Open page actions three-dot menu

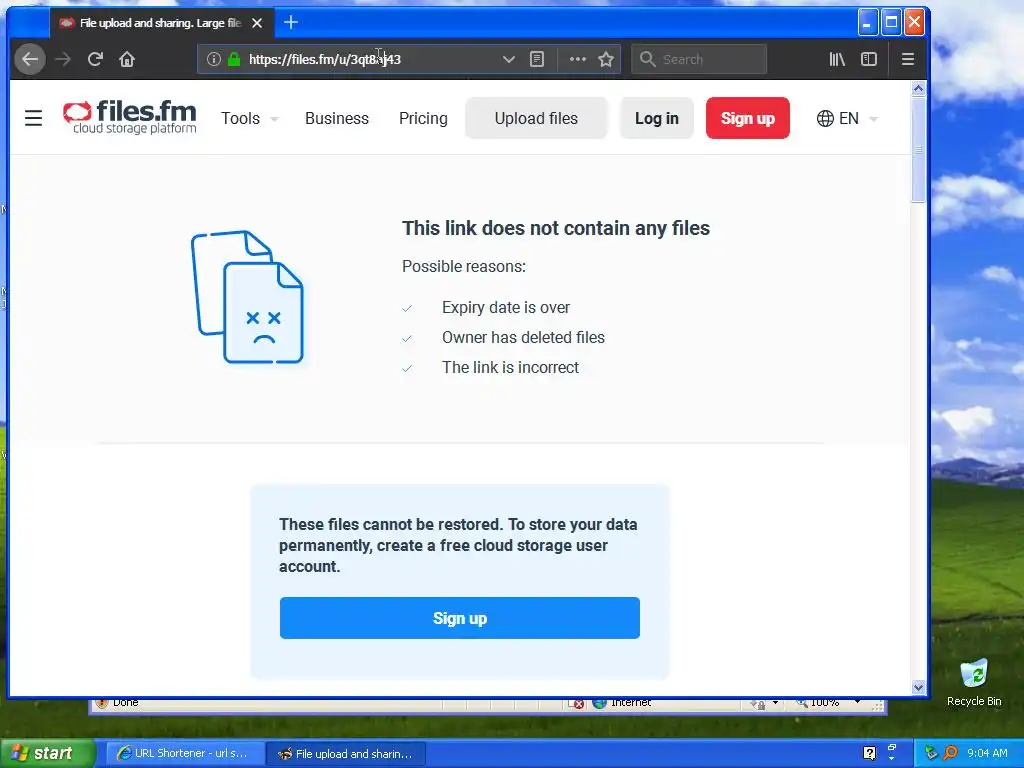point(577,59)
